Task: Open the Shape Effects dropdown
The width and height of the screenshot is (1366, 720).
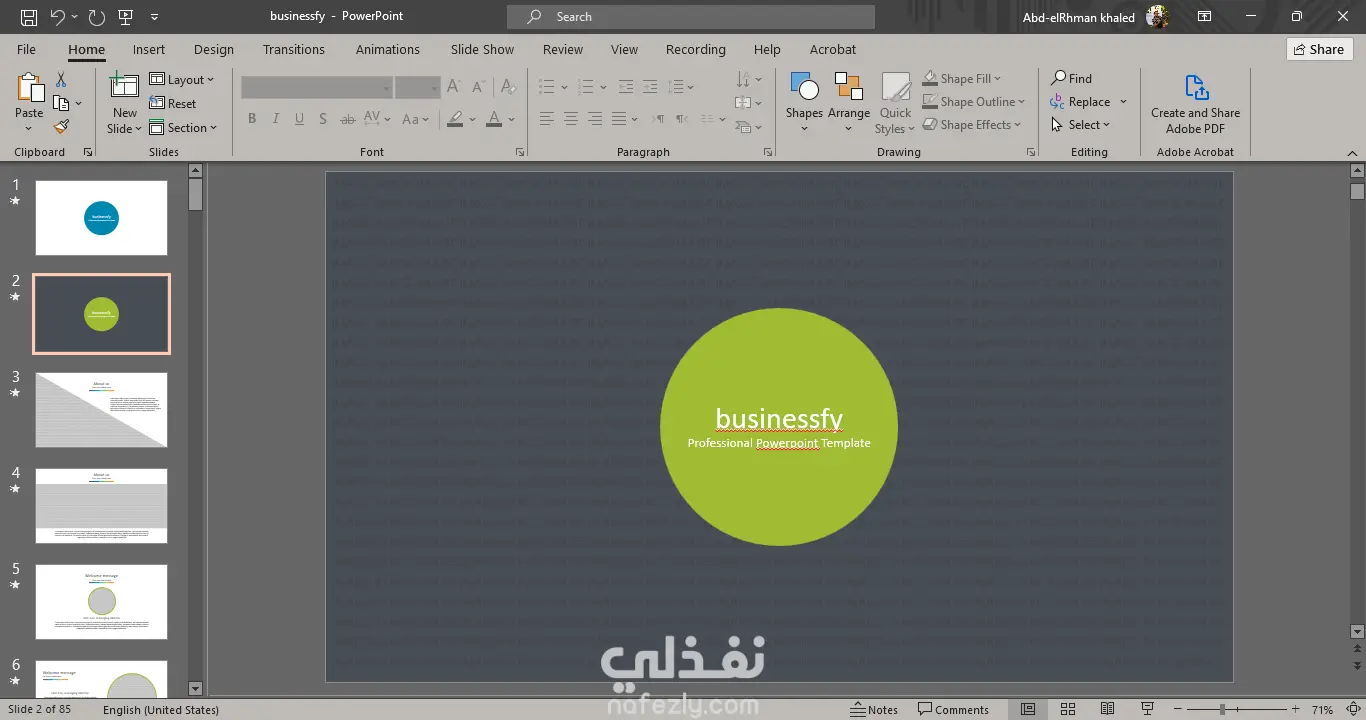Action: pos(971,125)
